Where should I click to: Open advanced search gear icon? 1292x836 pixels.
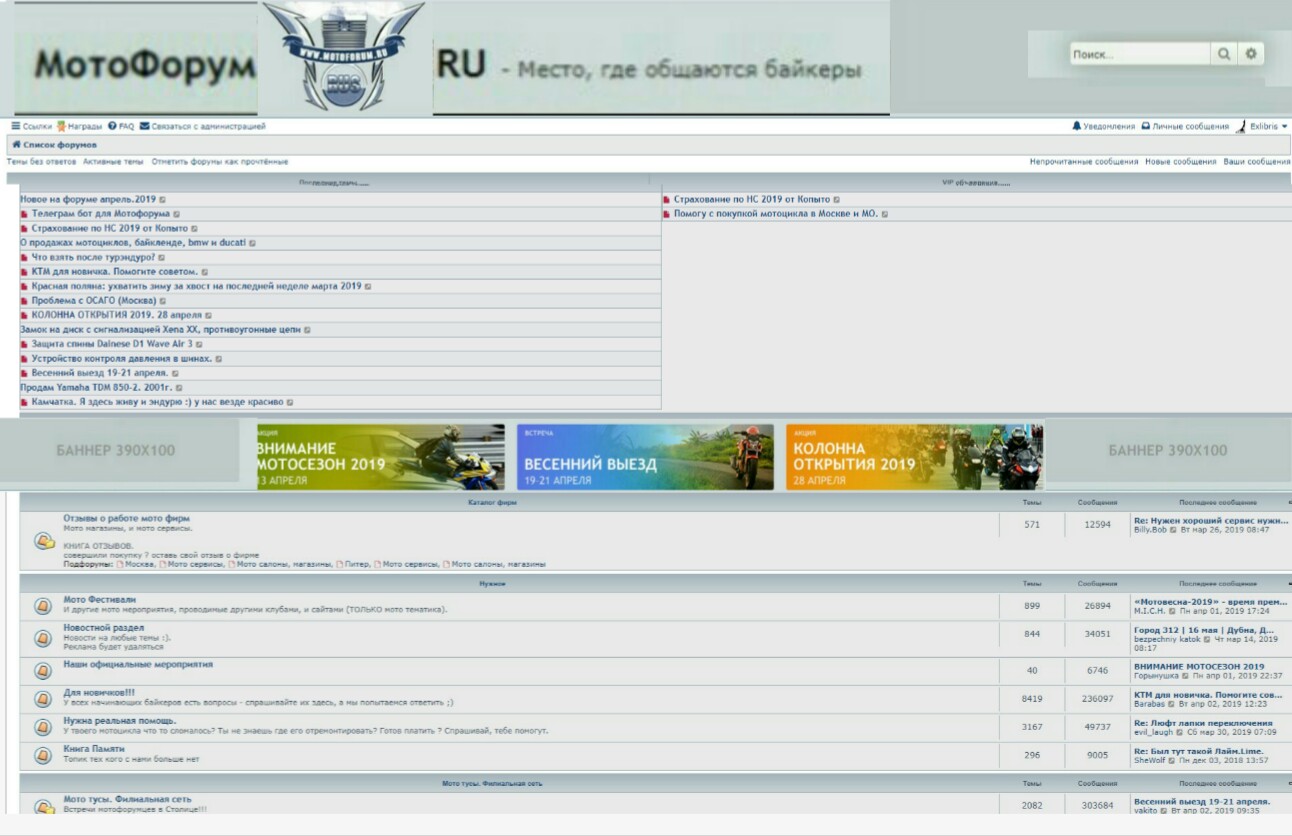coord(1250,55)
